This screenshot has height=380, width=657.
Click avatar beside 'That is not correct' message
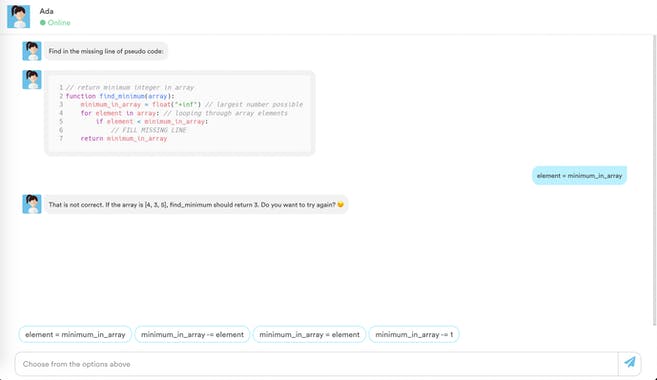pyautogui.click(x=32, y=204)
